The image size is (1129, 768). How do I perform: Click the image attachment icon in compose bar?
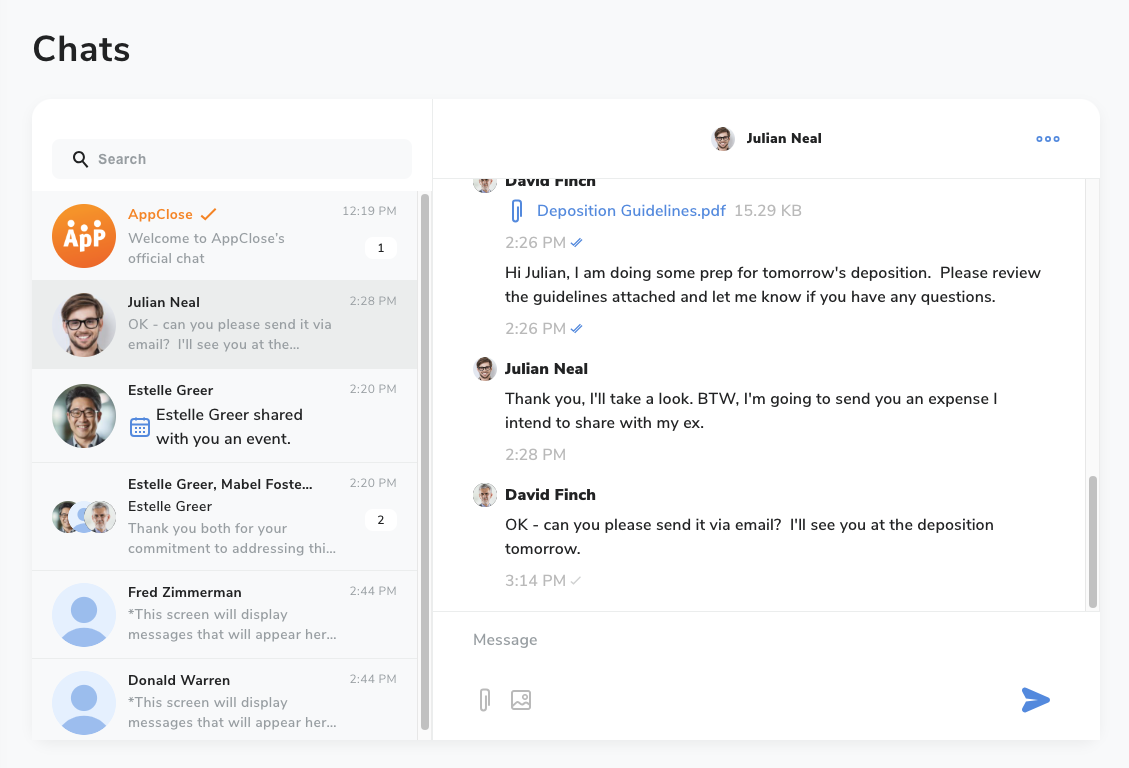point(520,700)
